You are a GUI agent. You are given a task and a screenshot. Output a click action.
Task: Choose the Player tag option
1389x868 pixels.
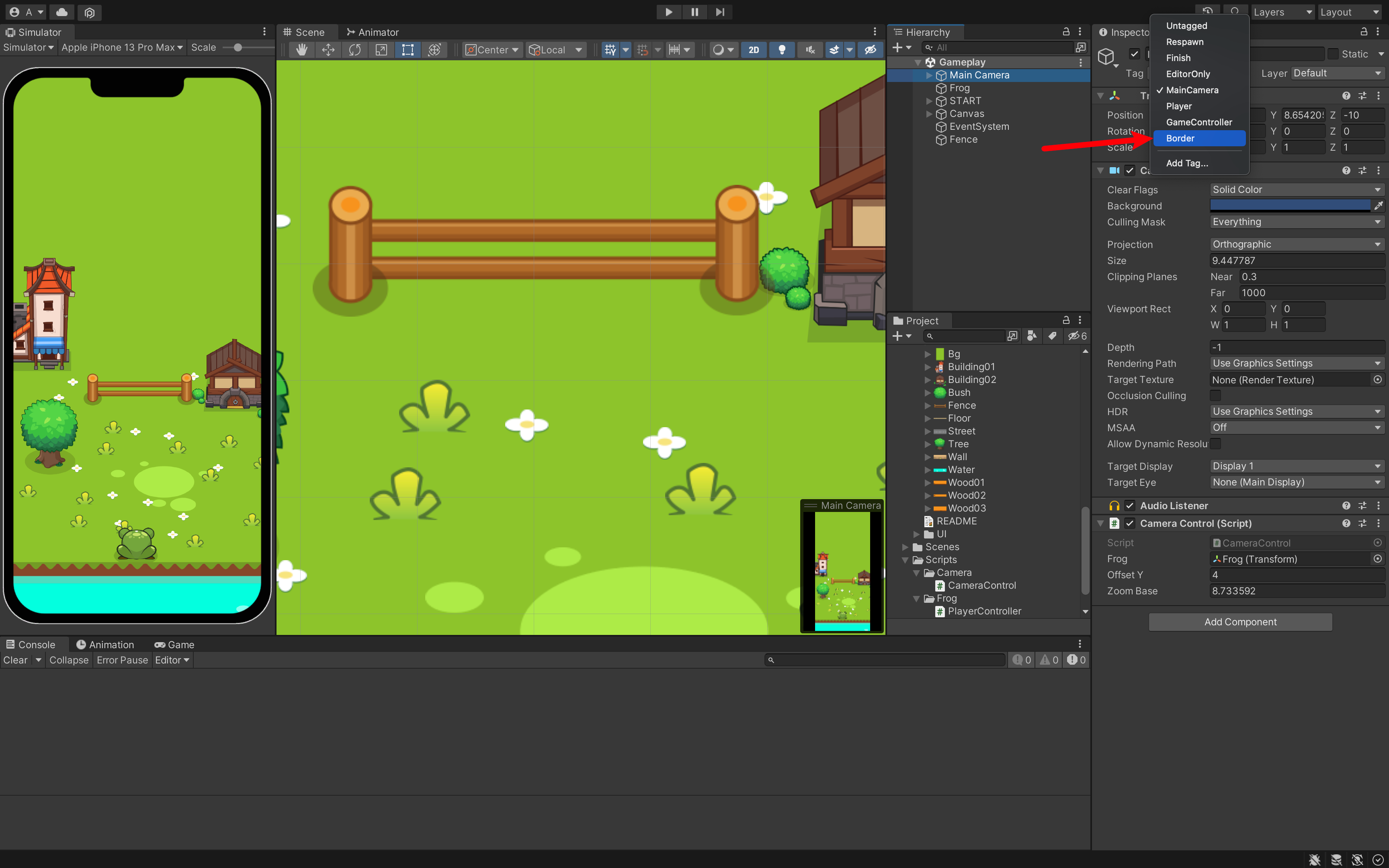tap(1200, 106)
